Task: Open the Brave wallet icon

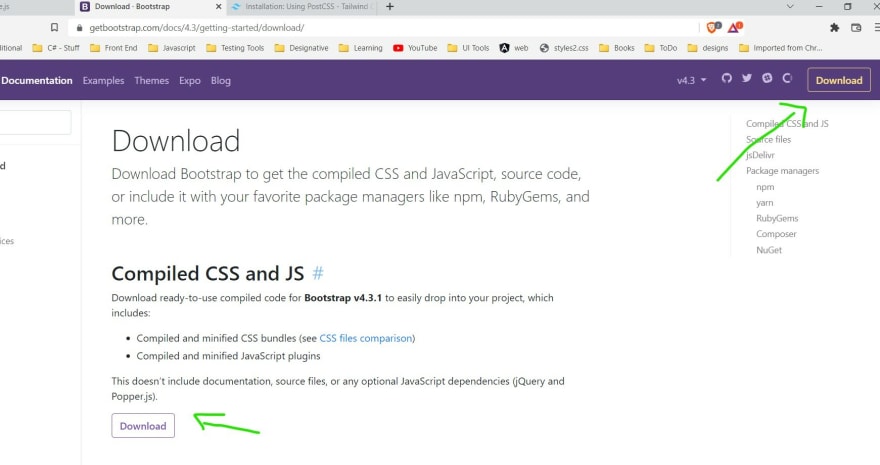Action: (856, 27)
